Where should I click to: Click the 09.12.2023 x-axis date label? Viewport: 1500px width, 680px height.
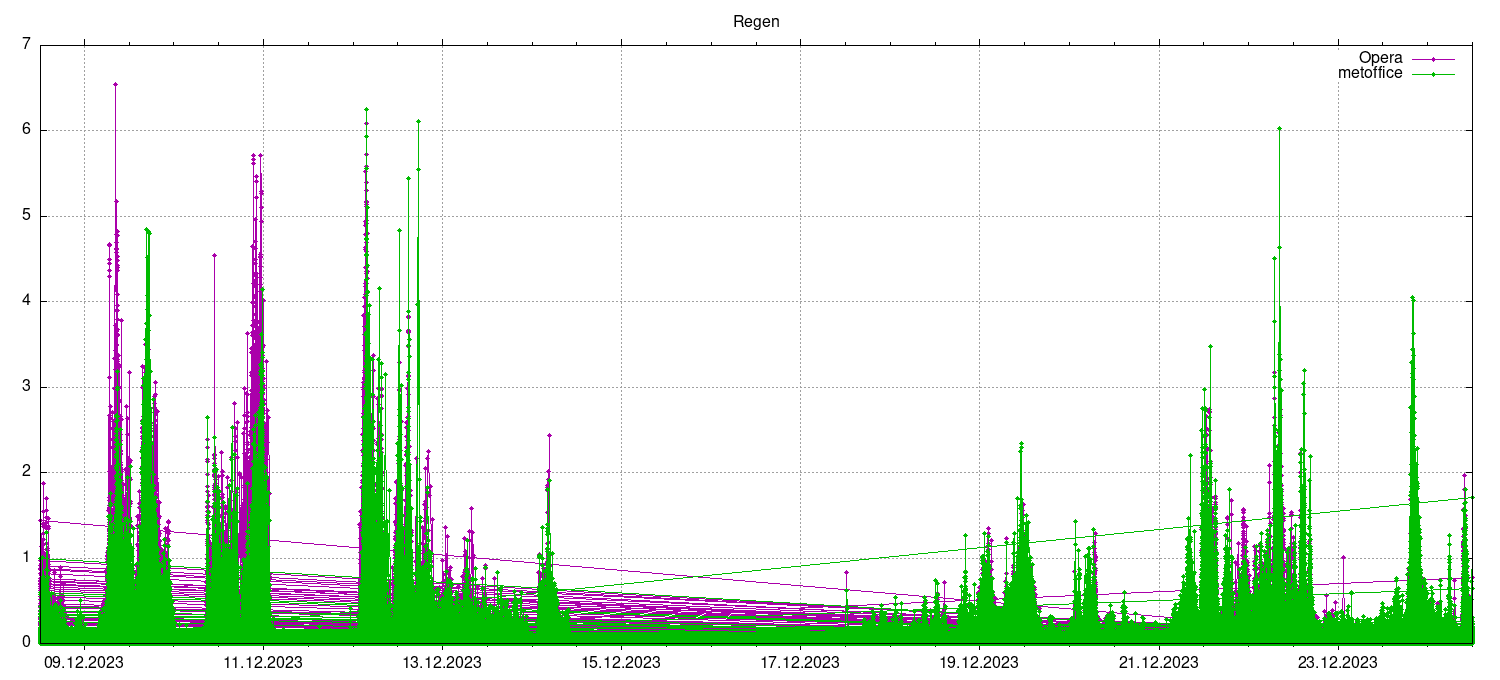point(84,661)
